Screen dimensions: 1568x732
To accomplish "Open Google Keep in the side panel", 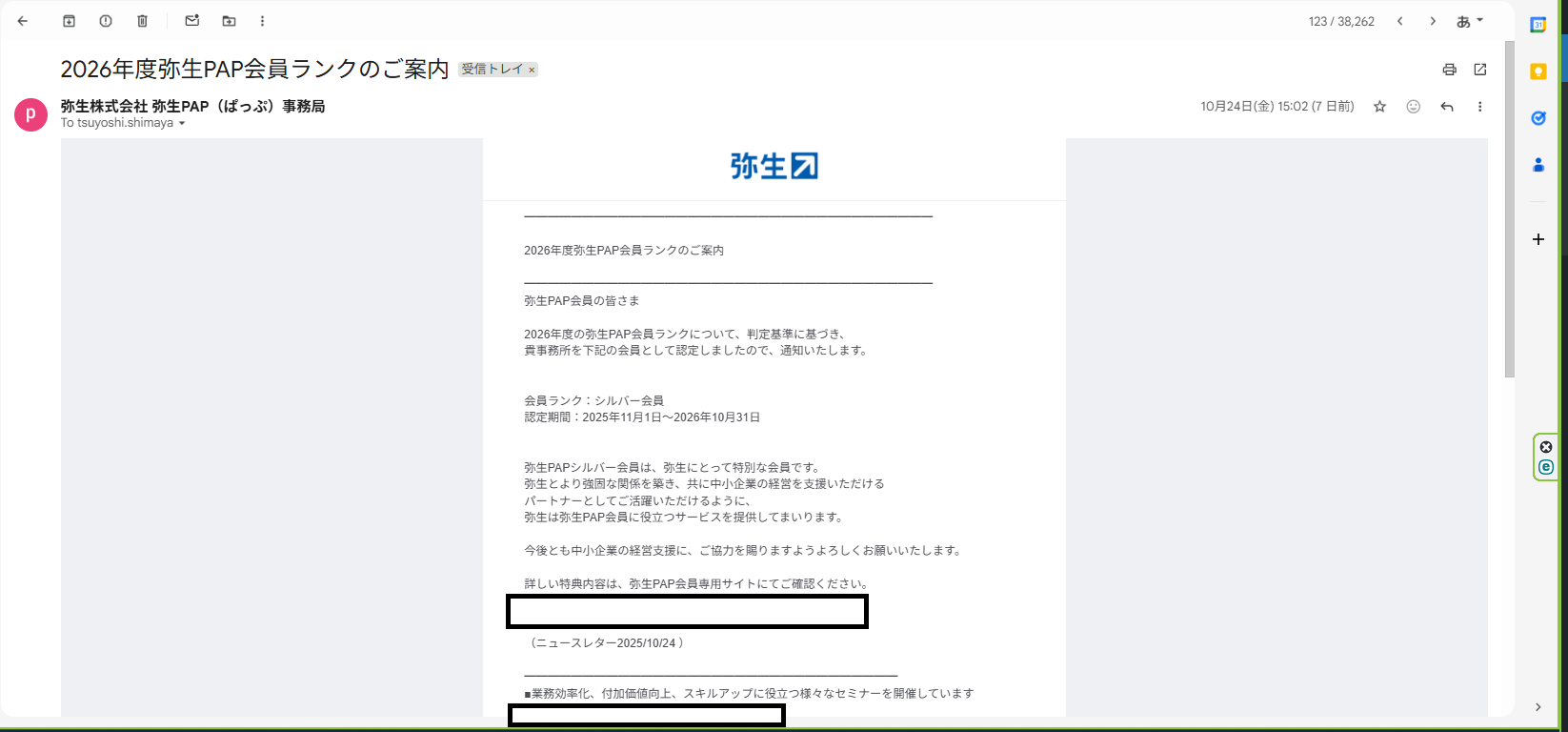I will [1538, 71].
